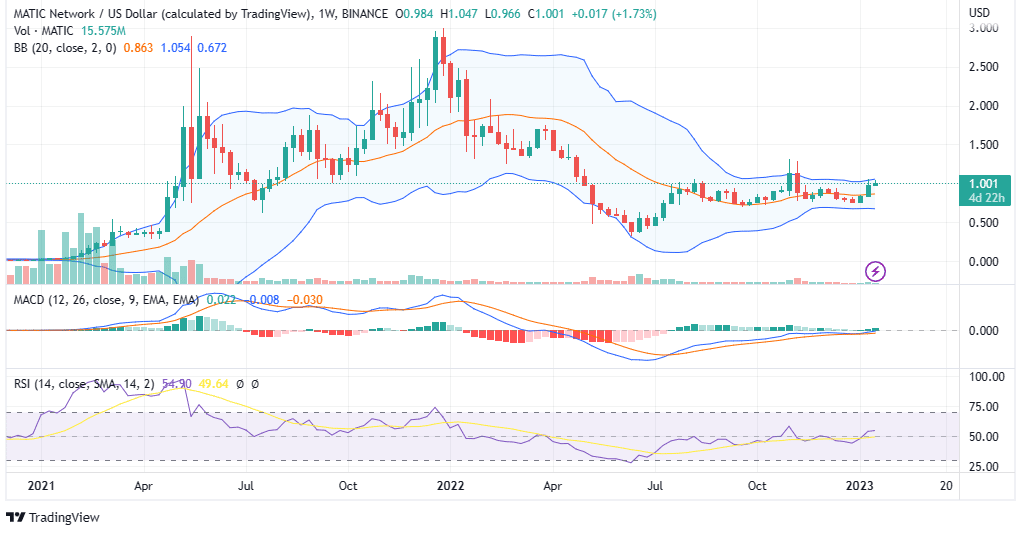This screenshot has height=535, width=1025.
Task: Click the RSI SMA value 49.64
Action: tap(213, 384)
